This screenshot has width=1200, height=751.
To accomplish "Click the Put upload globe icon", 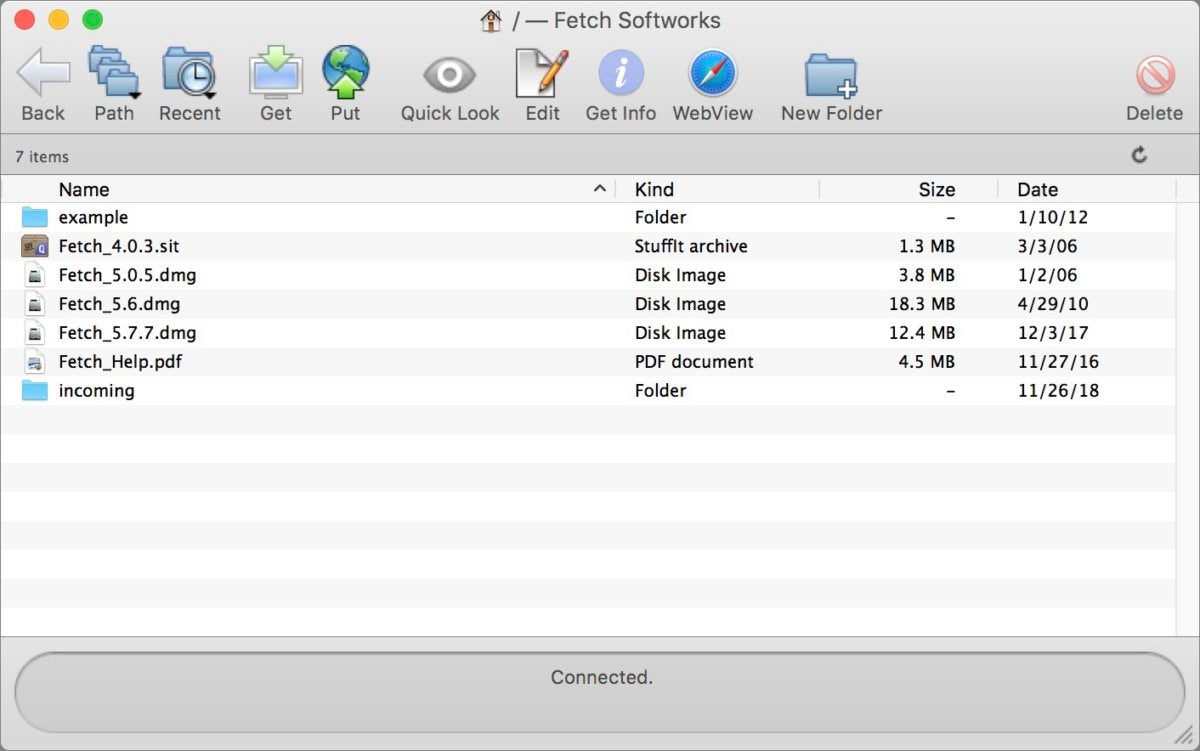I will [345, 73].
